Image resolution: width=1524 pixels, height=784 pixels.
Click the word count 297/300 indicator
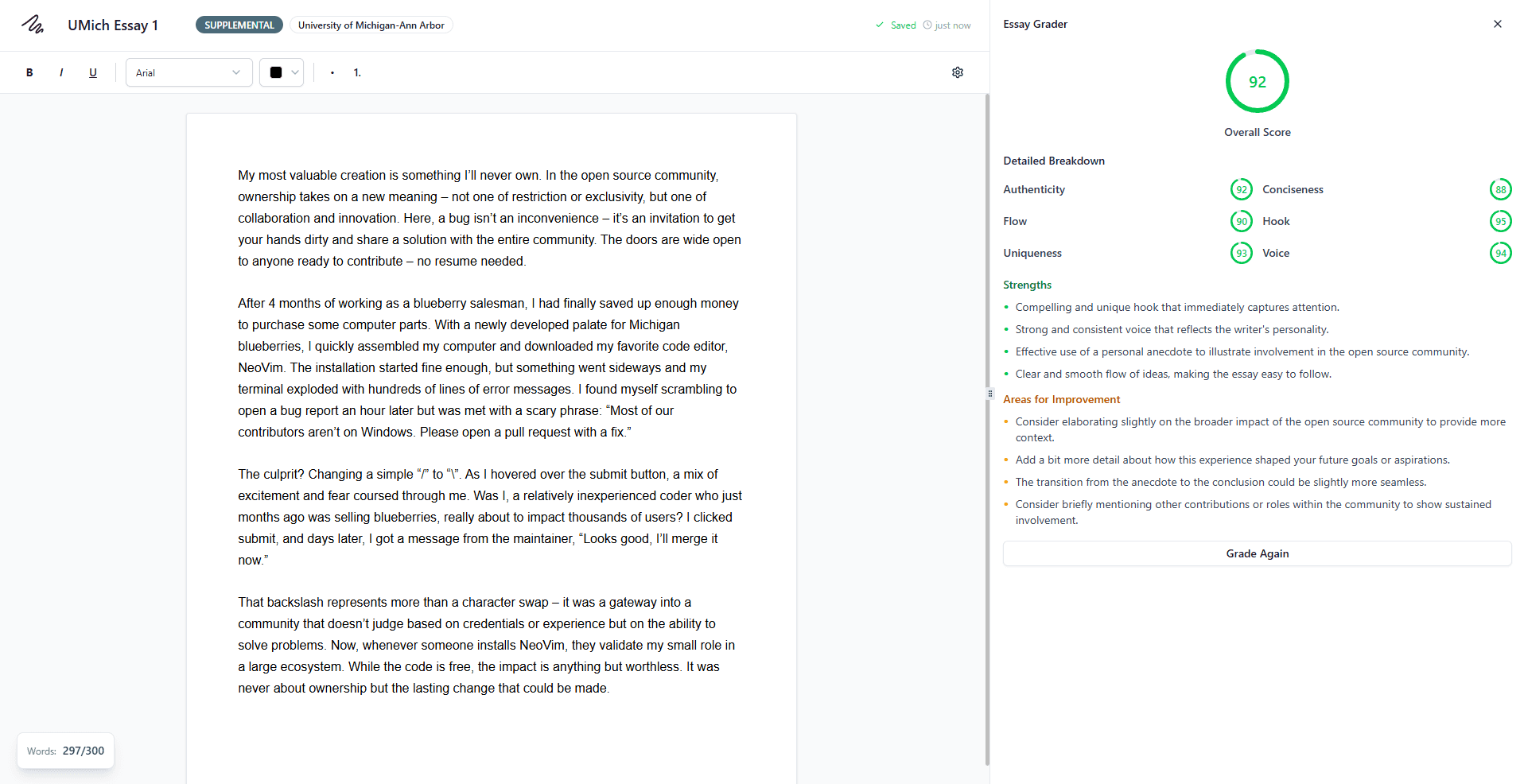pyautogui.click(x=65, y=751)
